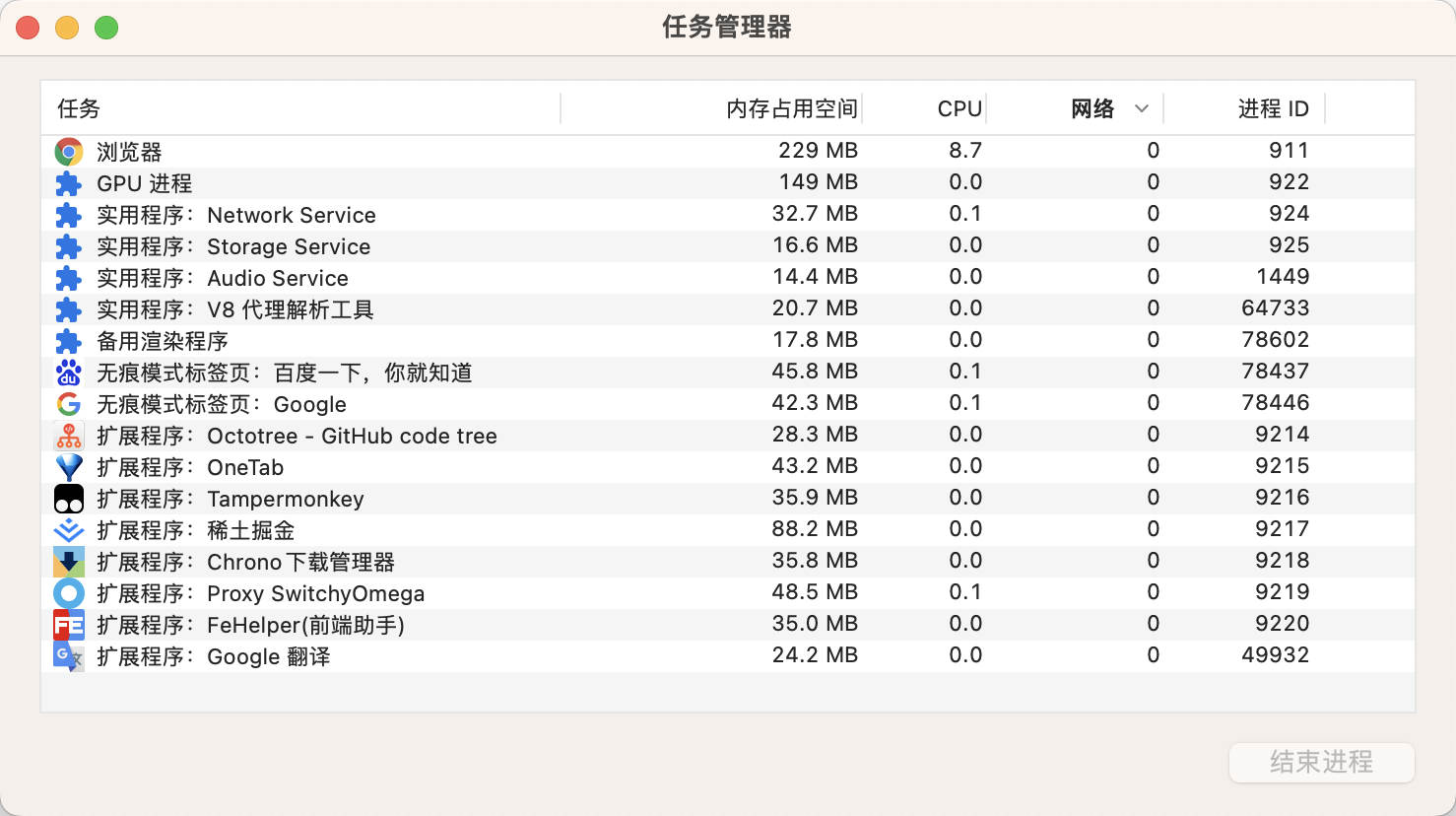Select 实用程序：Network Service row
The image size is (1456, 816).
(728, 215)
